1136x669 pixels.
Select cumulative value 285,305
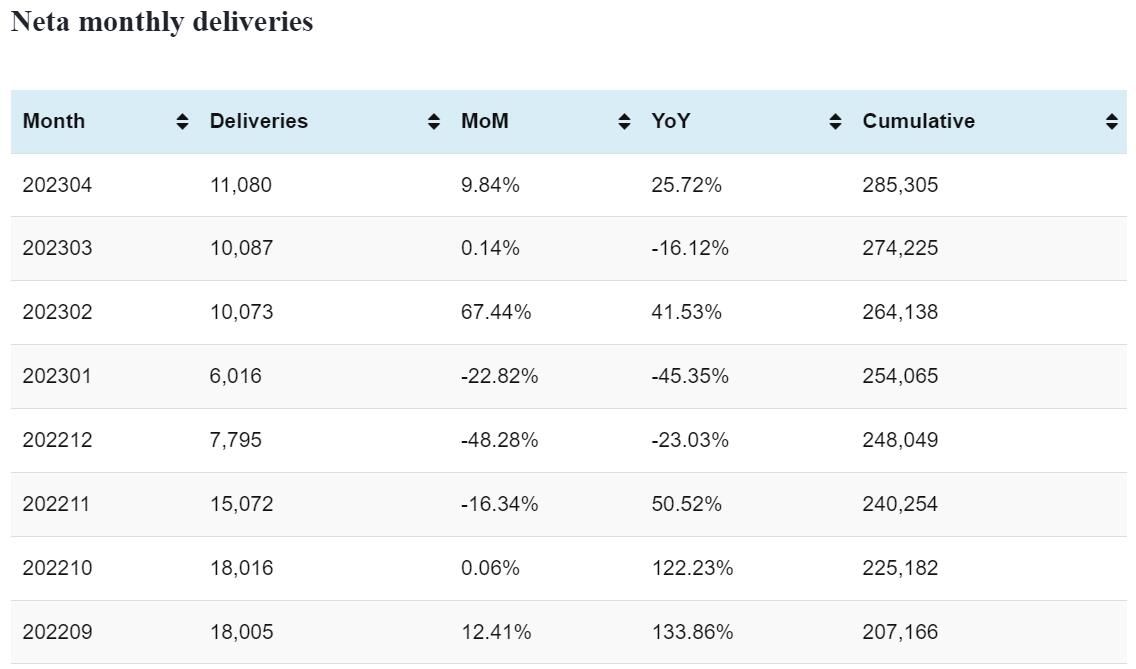point(900,185)
